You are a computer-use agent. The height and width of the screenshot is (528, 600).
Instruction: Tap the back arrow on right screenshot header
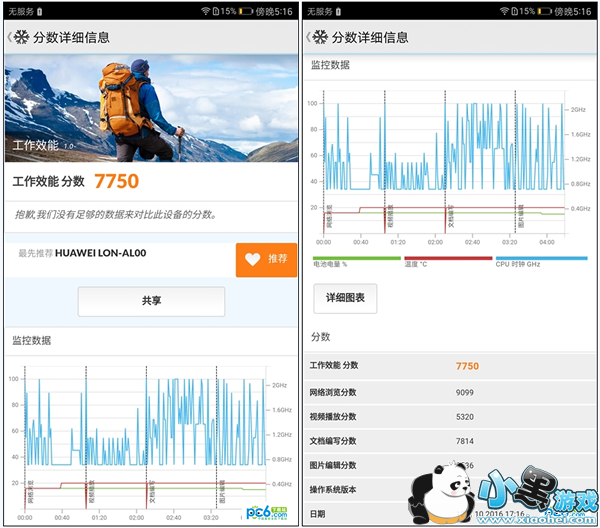click(308, 37)
